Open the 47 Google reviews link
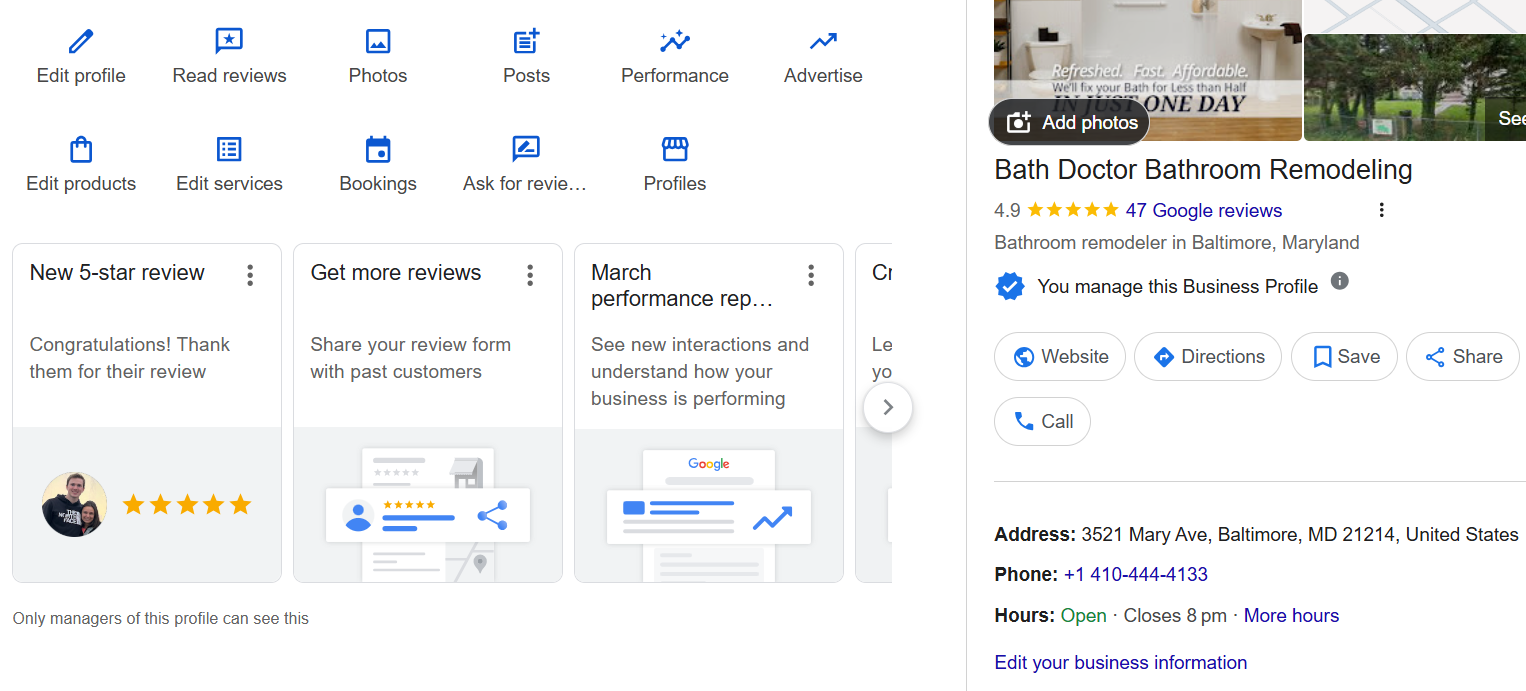The height and width of the screenshot is (691, 1526). pos(1203,210)
